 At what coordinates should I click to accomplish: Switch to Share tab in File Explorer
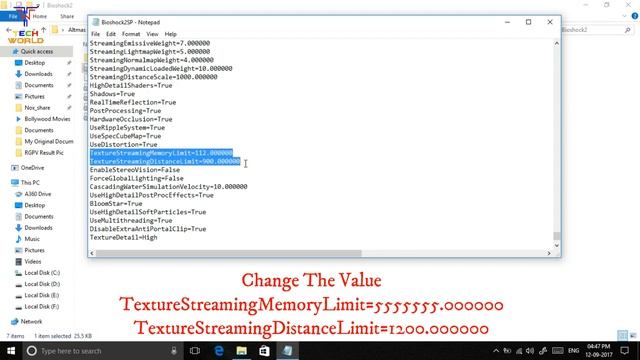[67, 16]
